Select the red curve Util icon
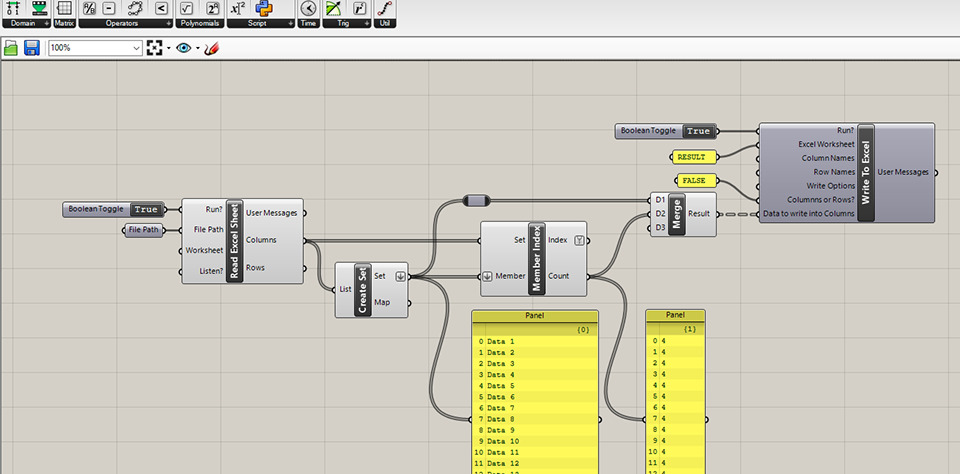The image size is (960, 474). 385,8
